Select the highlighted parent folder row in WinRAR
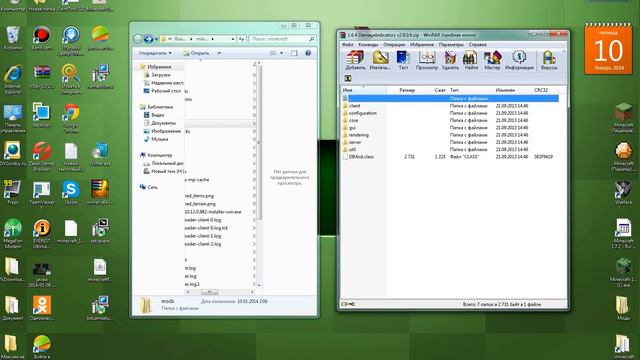The height and width of the screenshot is (360, 640). tap(451, 98)
